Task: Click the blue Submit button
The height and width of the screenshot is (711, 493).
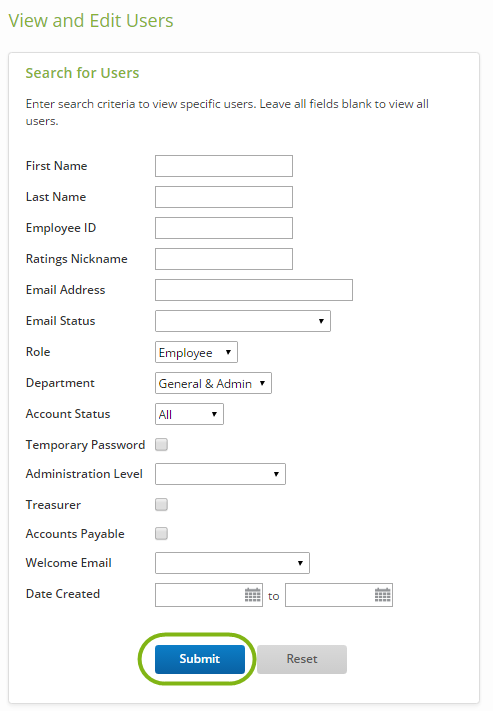Action: 200,659
